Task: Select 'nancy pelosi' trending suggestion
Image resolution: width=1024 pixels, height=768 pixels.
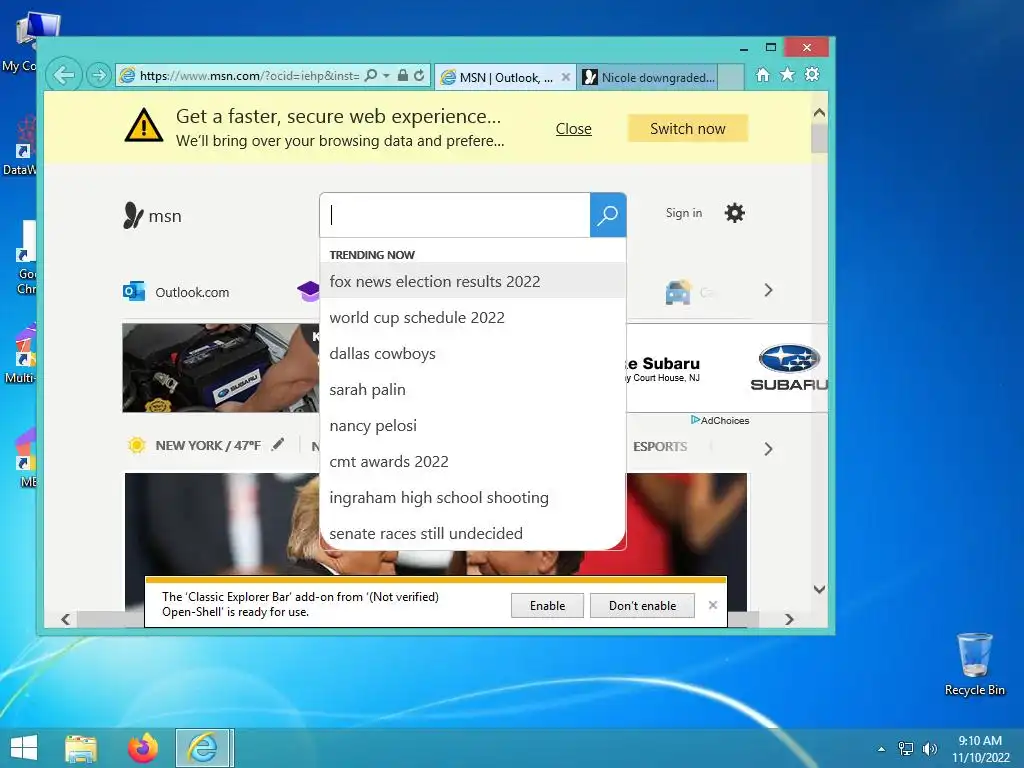Action: tap(473, 425)
